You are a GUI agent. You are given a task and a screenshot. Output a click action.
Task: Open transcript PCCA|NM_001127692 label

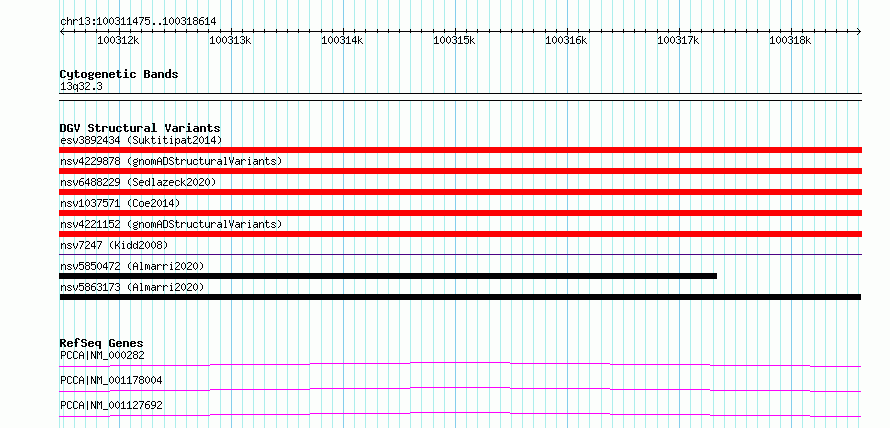pyautogui.click(x=111, y=405)
